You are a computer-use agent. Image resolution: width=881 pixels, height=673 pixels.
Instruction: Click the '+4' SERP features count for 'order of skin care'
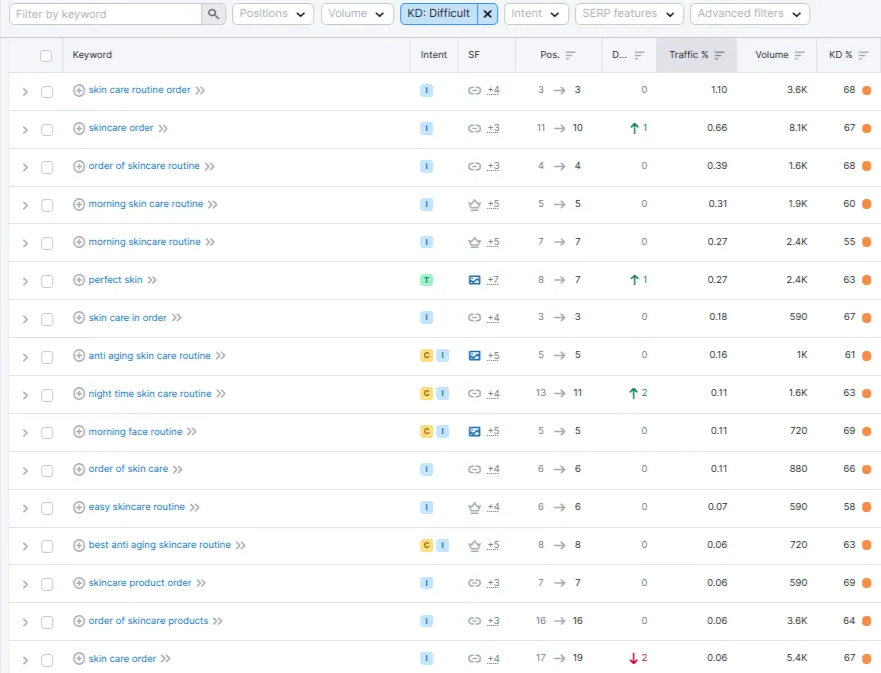[493, 469]
